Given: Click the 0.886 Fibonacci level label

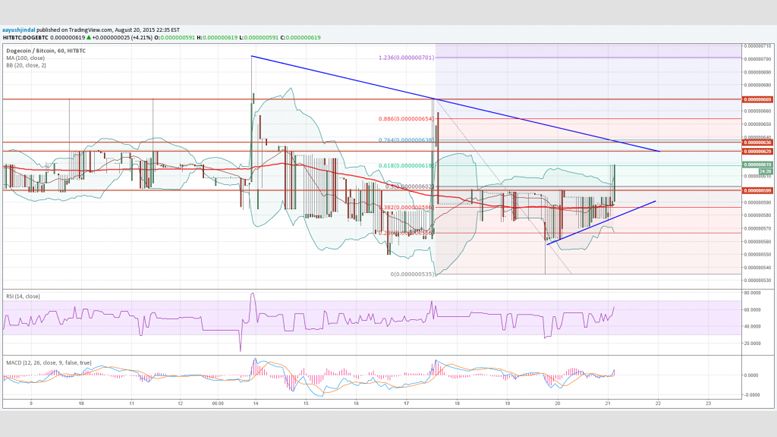Looking at the screenshot, I should 406,119.
